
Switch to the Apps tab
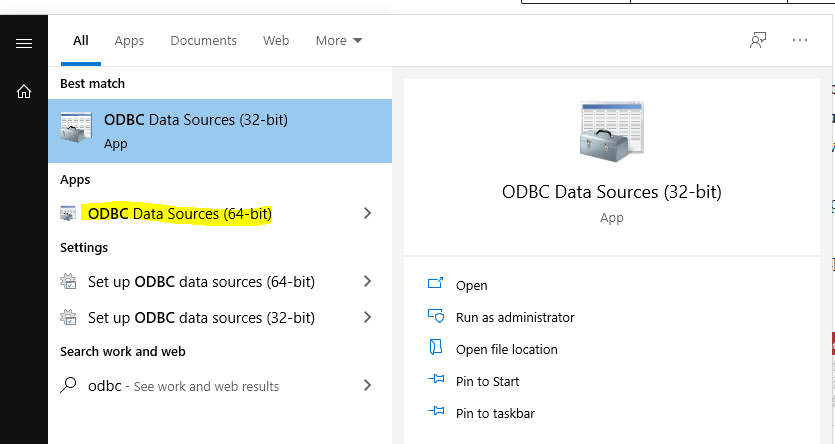point(129,41)
